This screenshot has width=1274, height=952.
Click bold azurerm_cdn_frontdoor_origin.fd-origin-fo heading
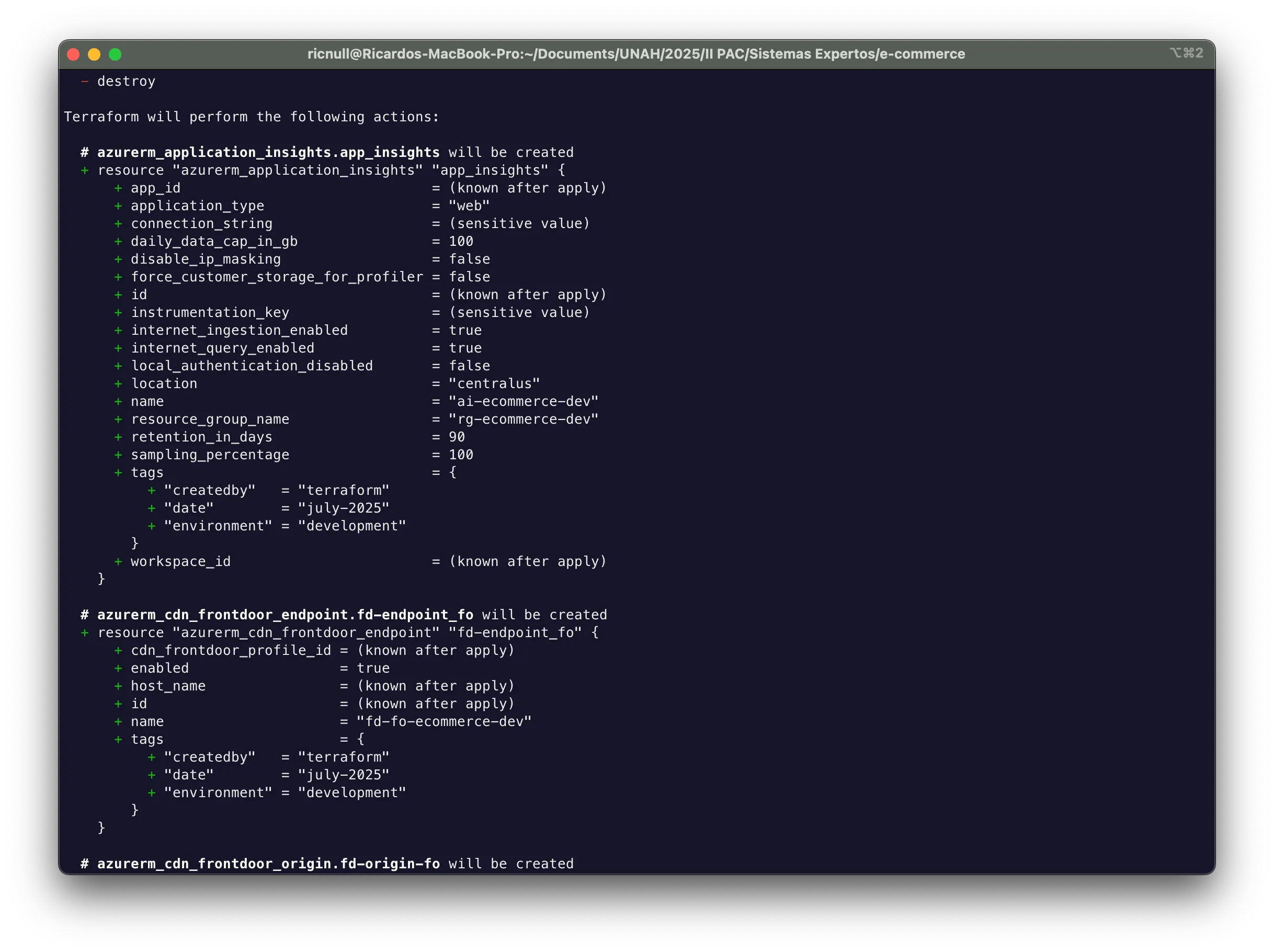point(268,864)
